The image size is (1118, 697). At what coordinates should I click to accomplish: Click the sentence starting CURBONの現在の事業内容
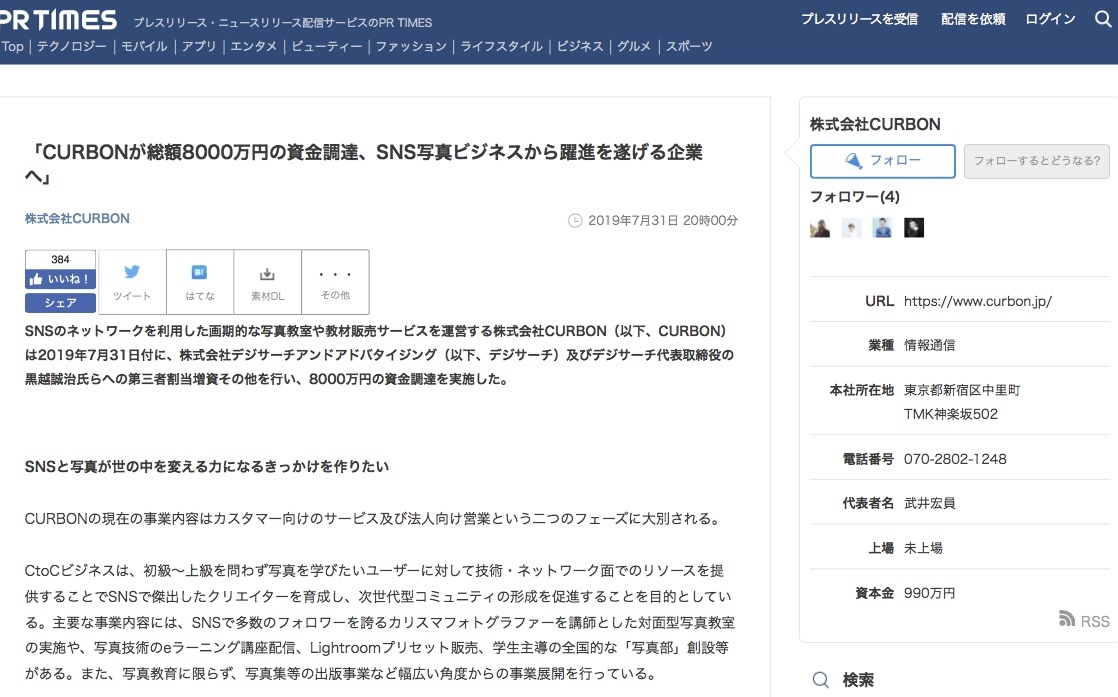point(374,519)
